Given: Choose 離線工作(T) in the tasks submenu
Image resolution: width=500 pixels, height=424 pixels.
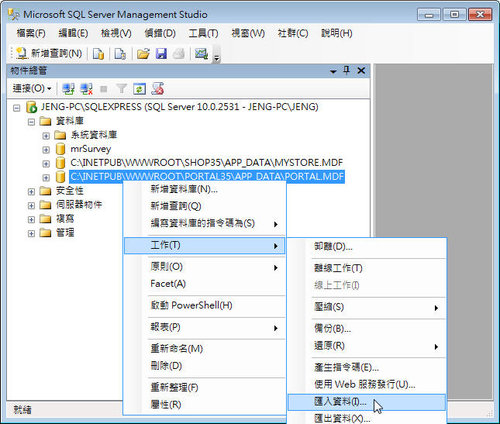Looking at the screenshot, I should tap(367, 268).
